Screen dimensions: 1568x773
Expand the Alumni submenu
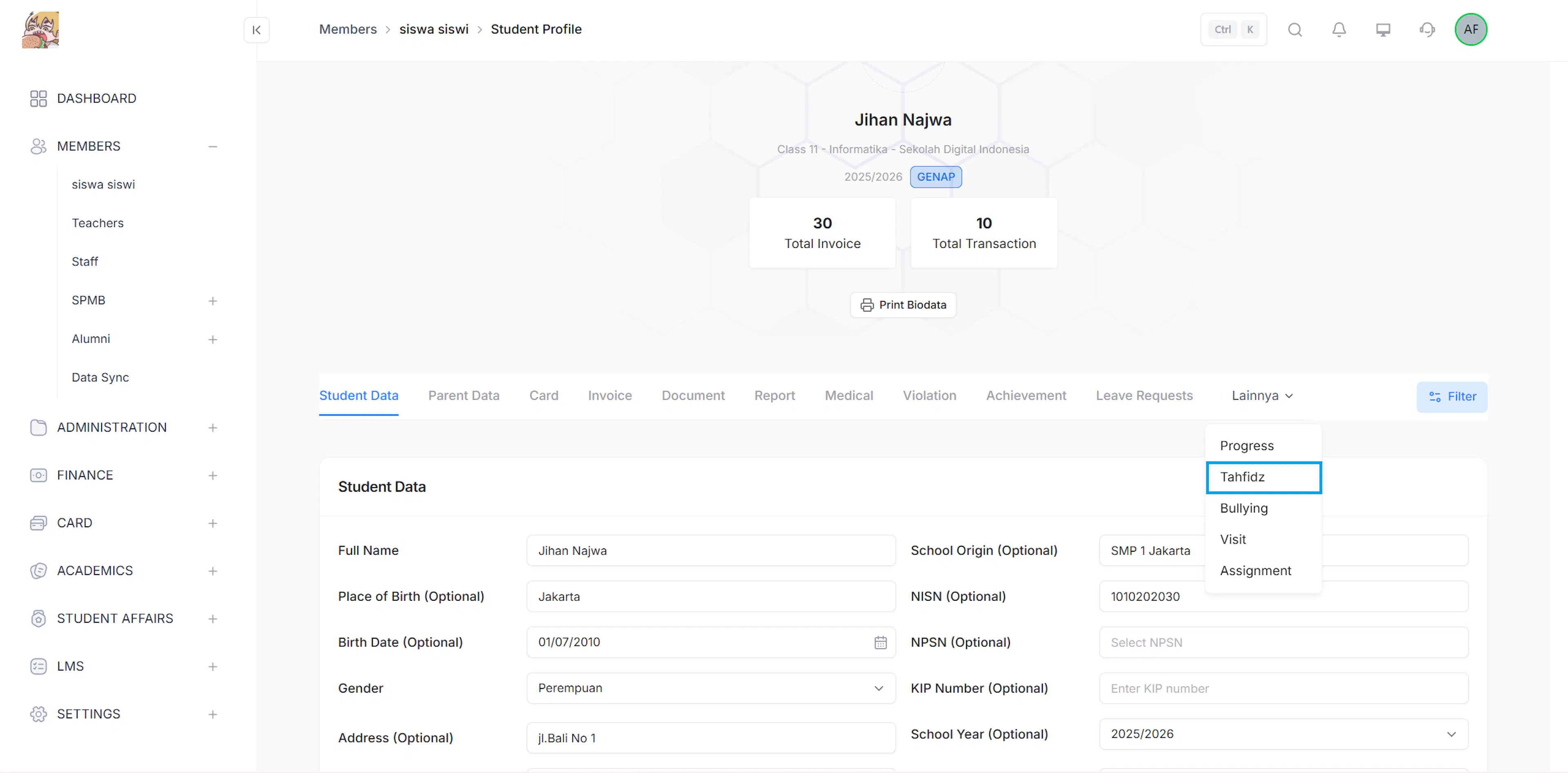(212, 339)
